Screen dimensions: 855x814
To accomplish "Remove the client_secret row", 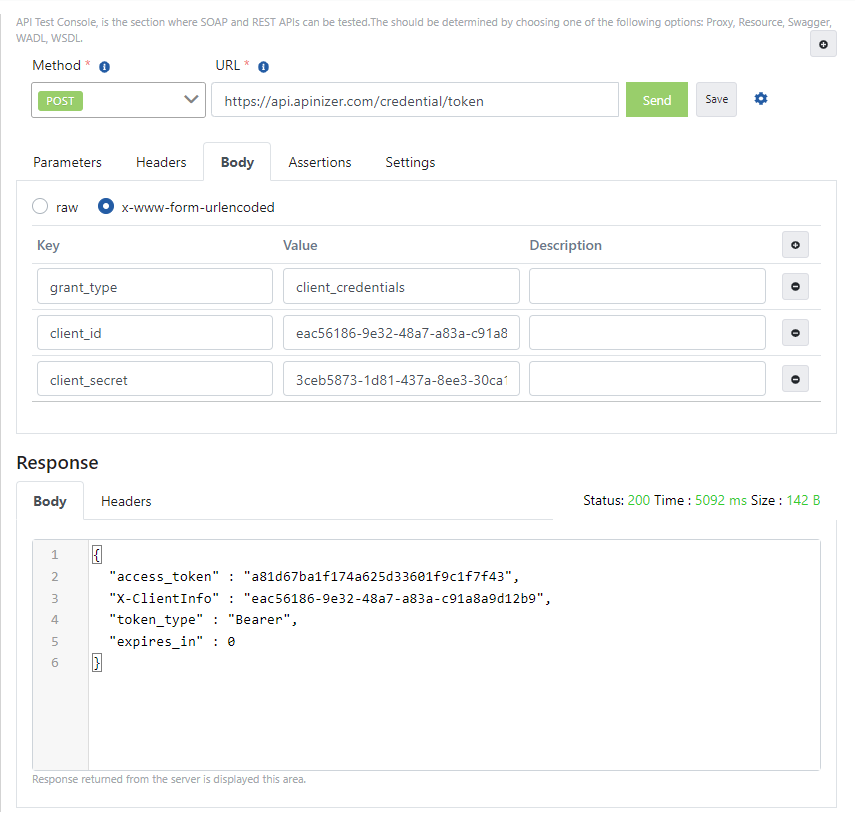I will (795, 379).
